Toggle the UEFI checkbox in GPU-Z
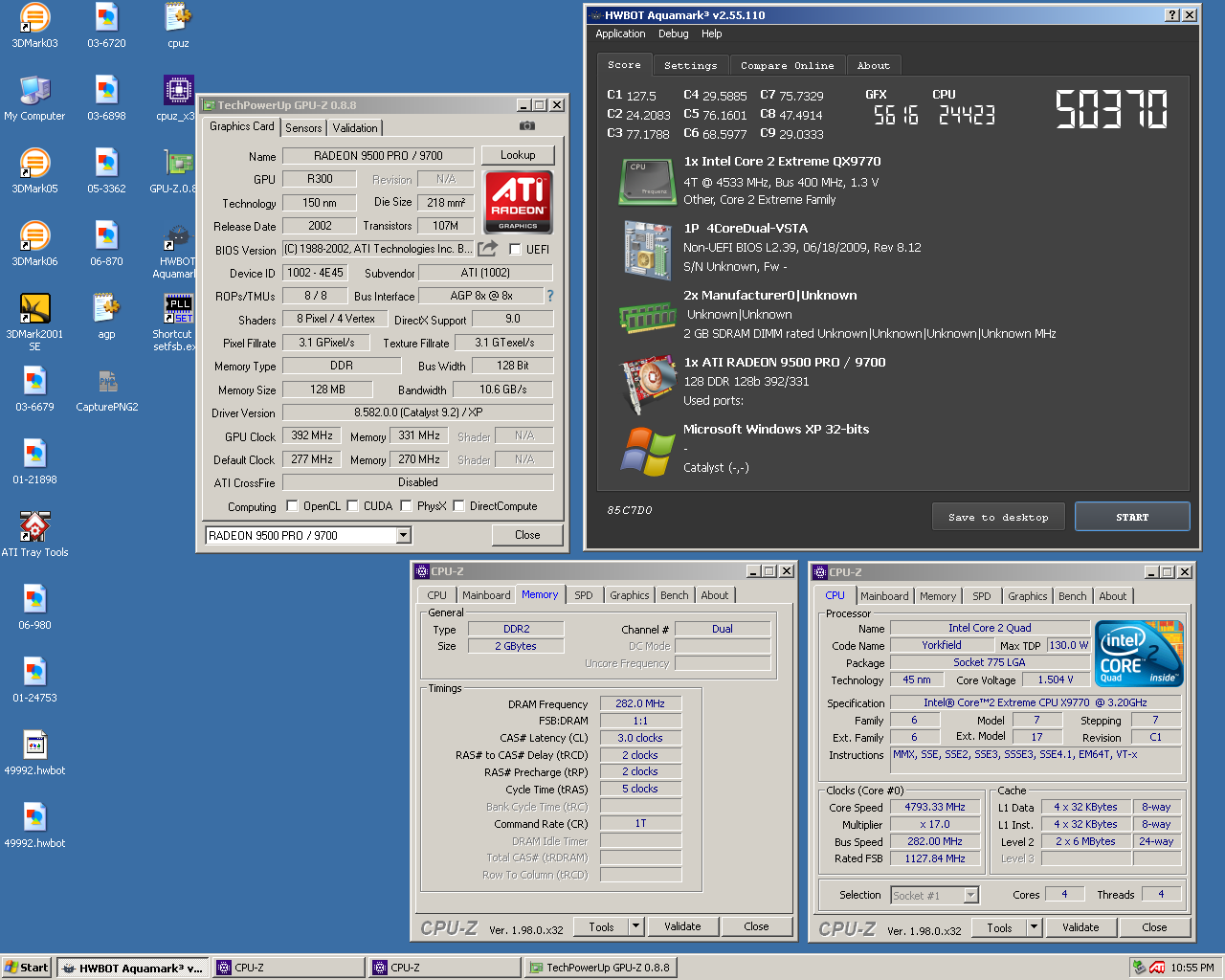Viewport: 1225px width, 980px height. click(x=515, y=250)
